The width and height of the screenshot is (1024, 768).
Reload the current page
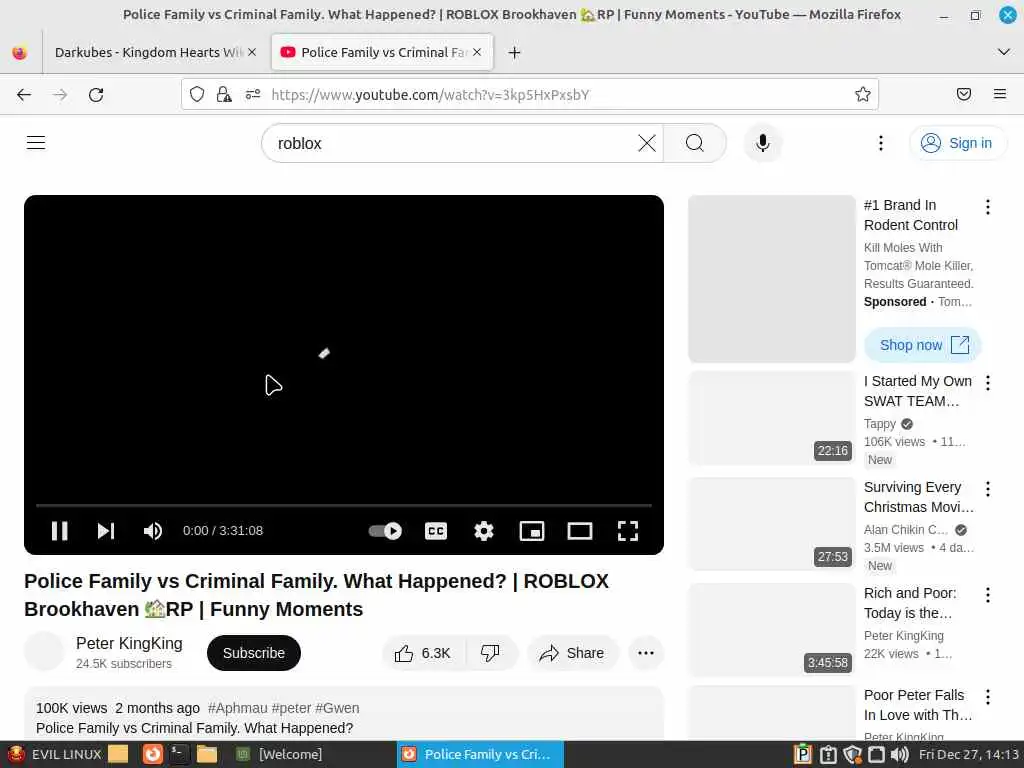[96, 95]
